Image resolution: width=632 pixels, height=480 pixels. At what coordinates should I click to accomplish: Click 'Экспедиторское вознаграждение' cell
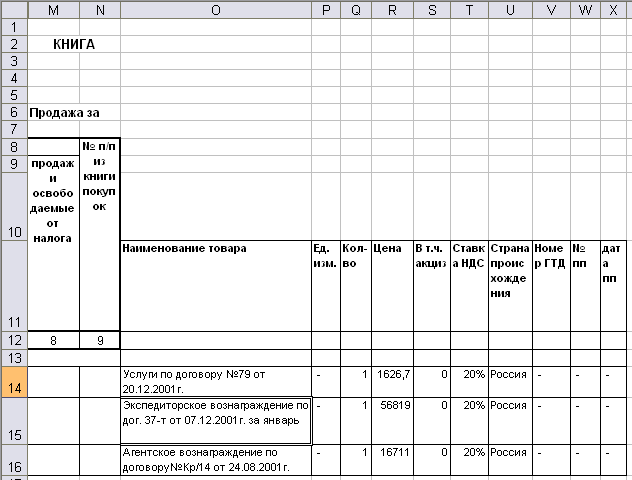(x=216, y=421)
